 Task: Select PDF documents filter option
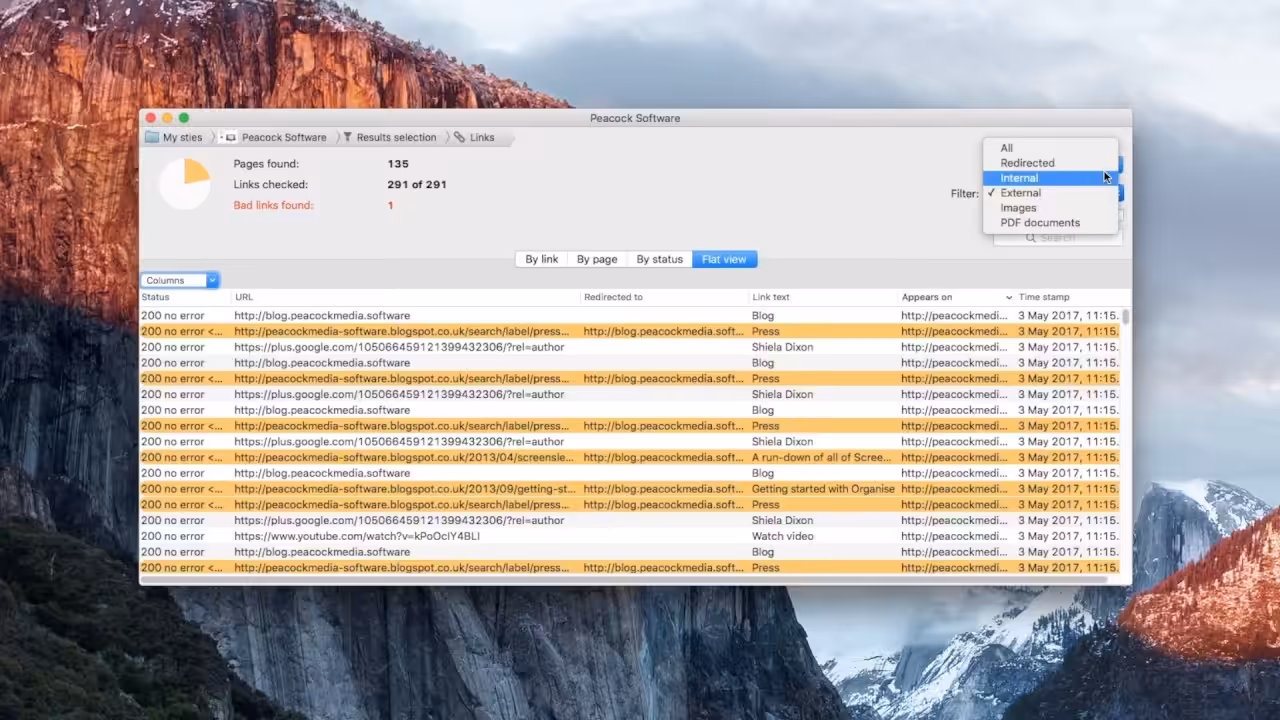(1040, 223)
